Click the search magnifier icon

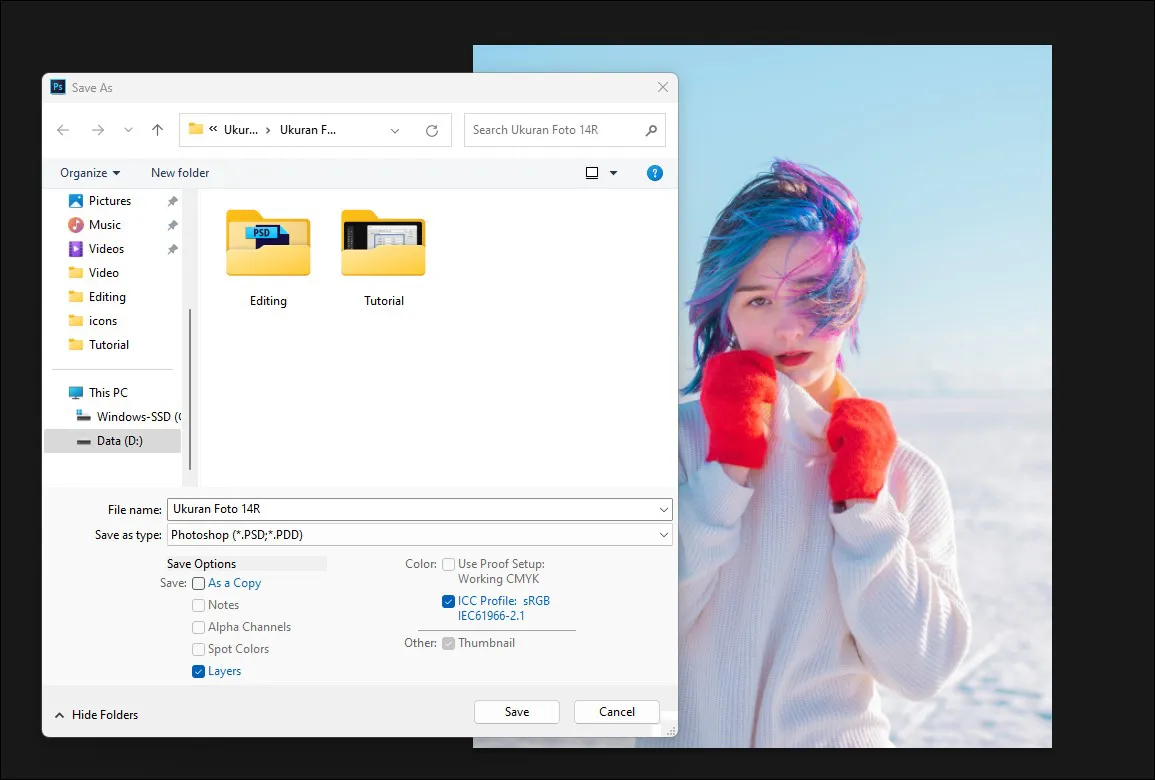(651, 130)
